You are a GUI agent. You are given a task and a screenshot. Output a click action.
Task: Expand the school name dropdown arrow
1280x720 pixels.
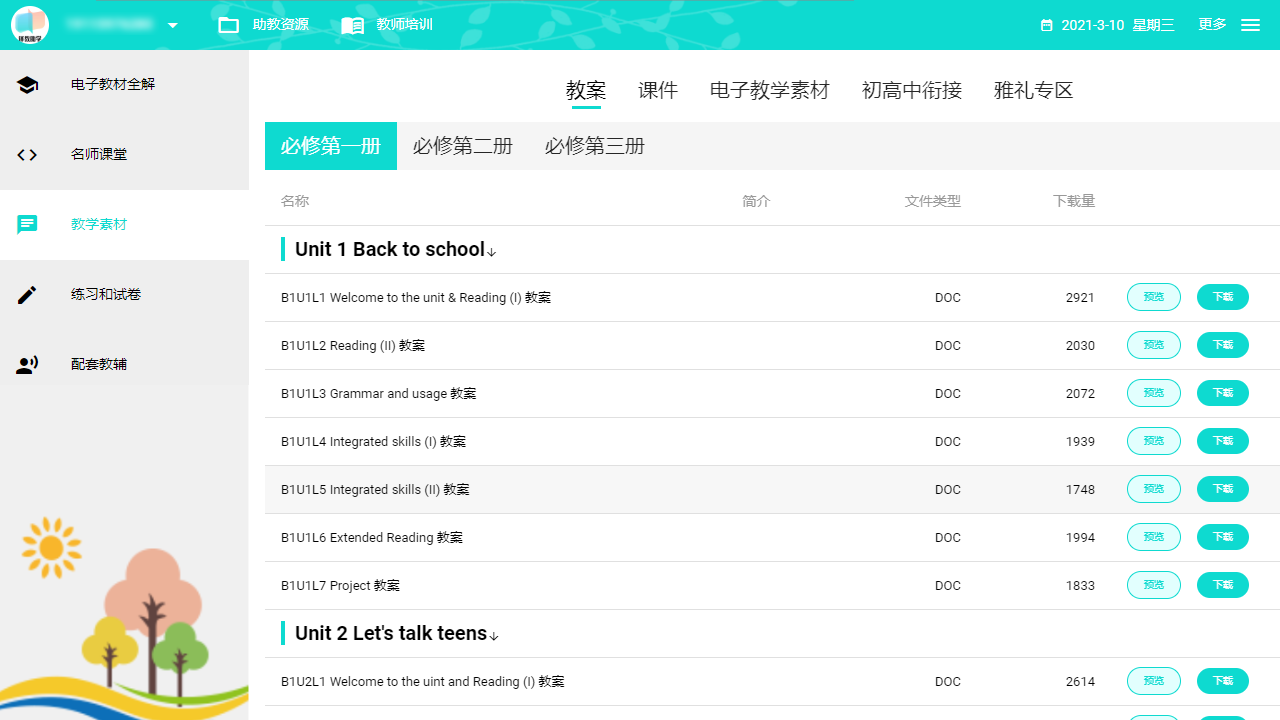[172, 26]
